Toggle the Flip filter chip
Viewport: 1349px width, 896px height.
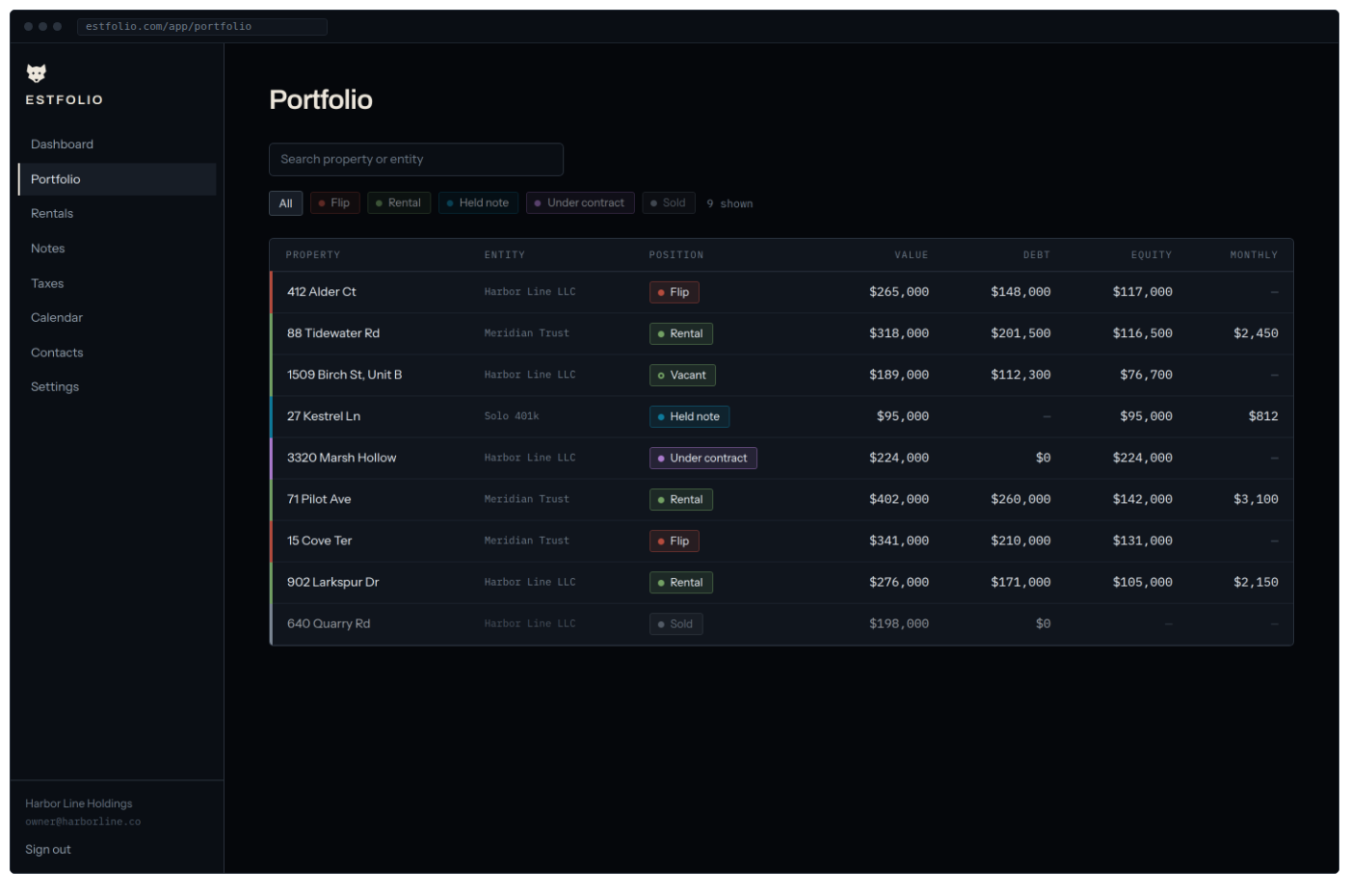(x=335, y=203)
